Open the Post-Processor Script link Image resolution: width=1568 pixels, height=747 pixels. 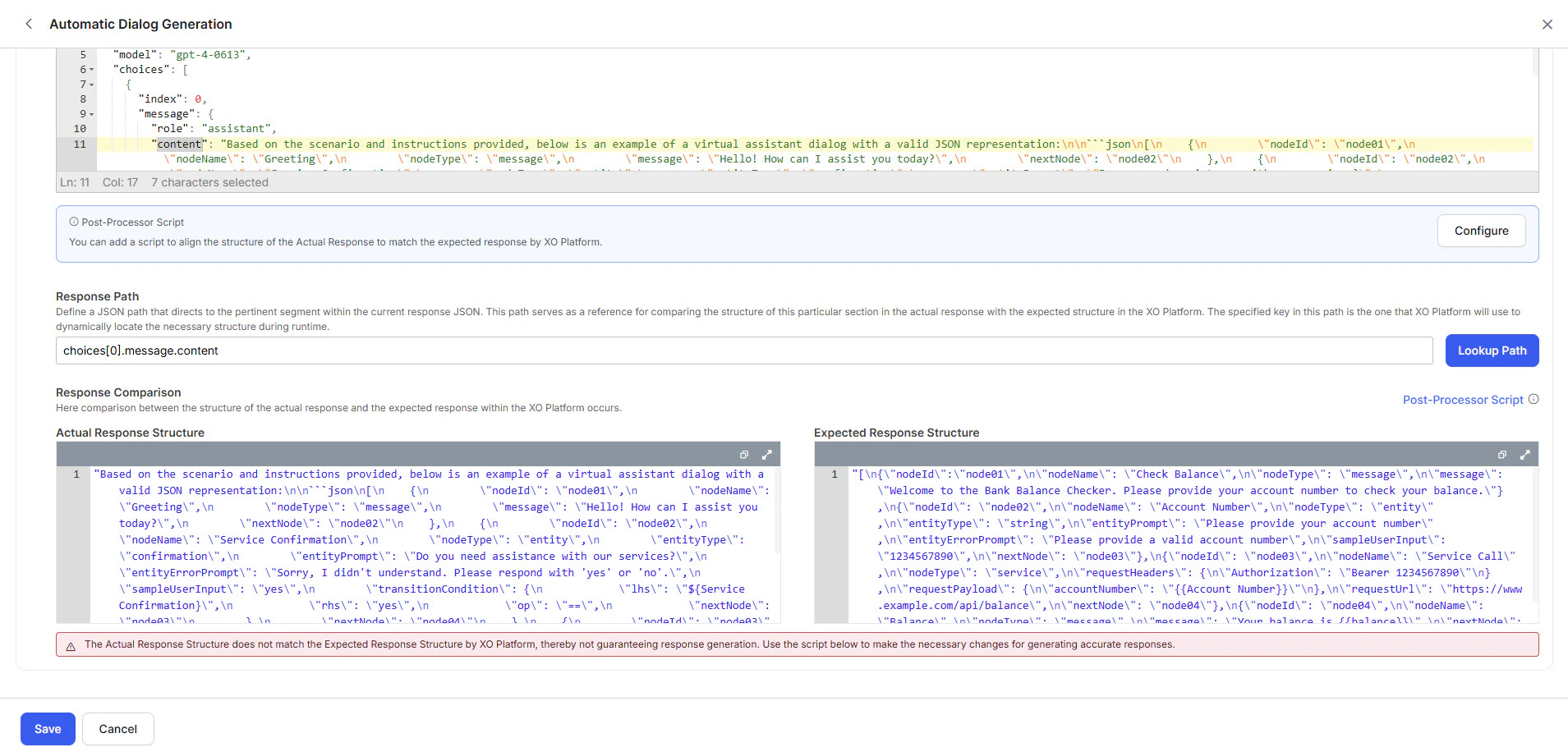point(1463,400)
